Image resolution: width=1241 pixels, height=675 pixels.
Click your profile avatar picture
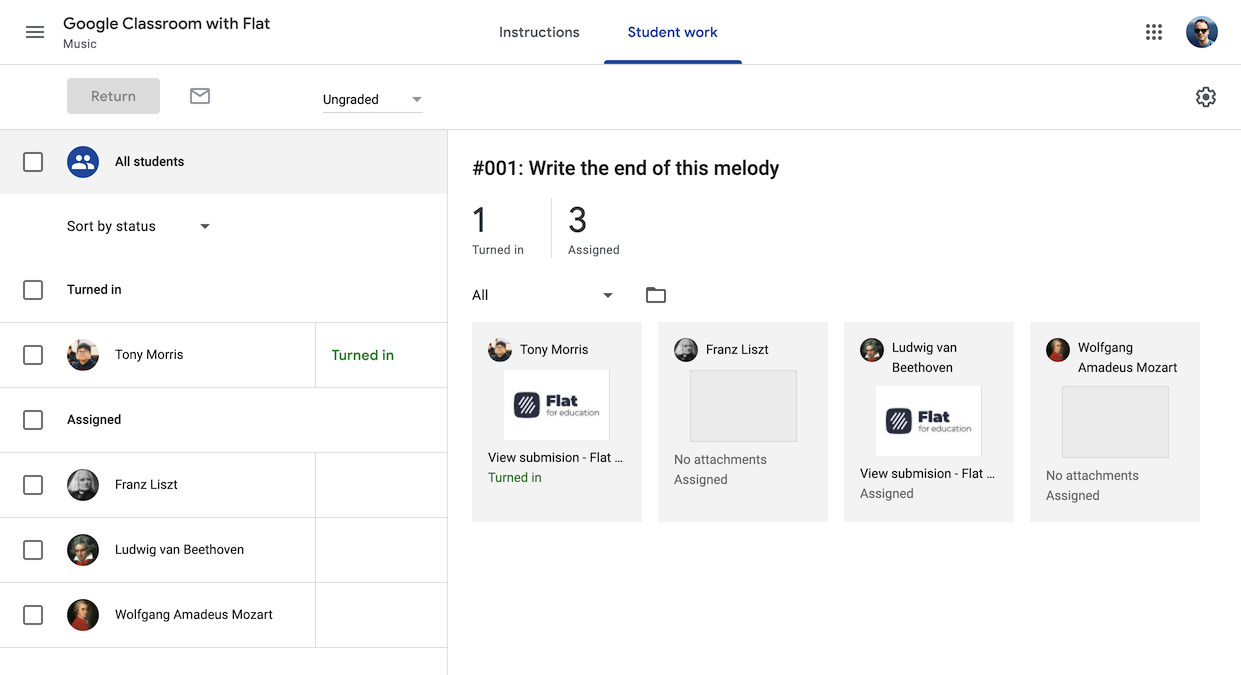1202,31
